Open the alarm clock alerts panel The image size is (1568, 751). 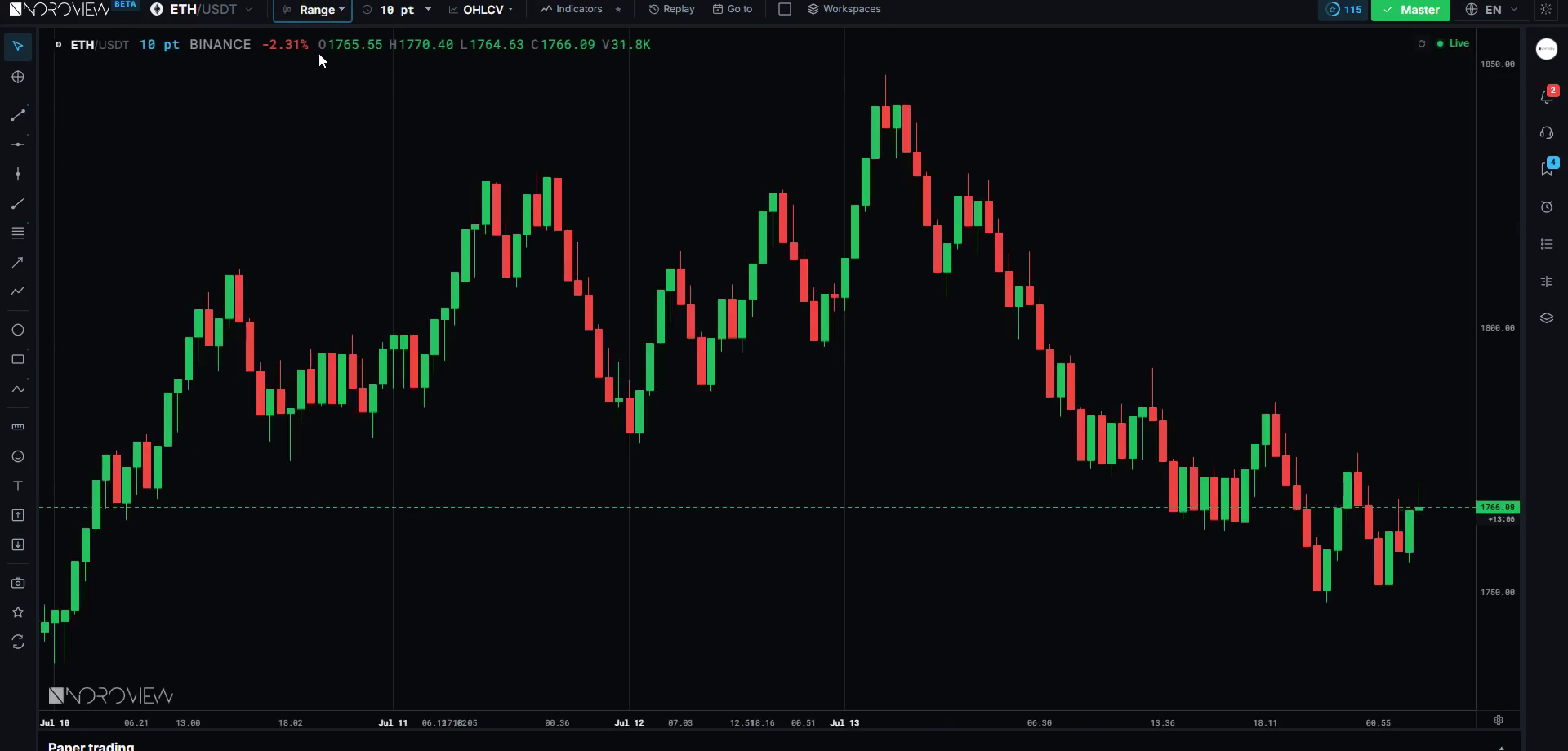click(1547, 207)
